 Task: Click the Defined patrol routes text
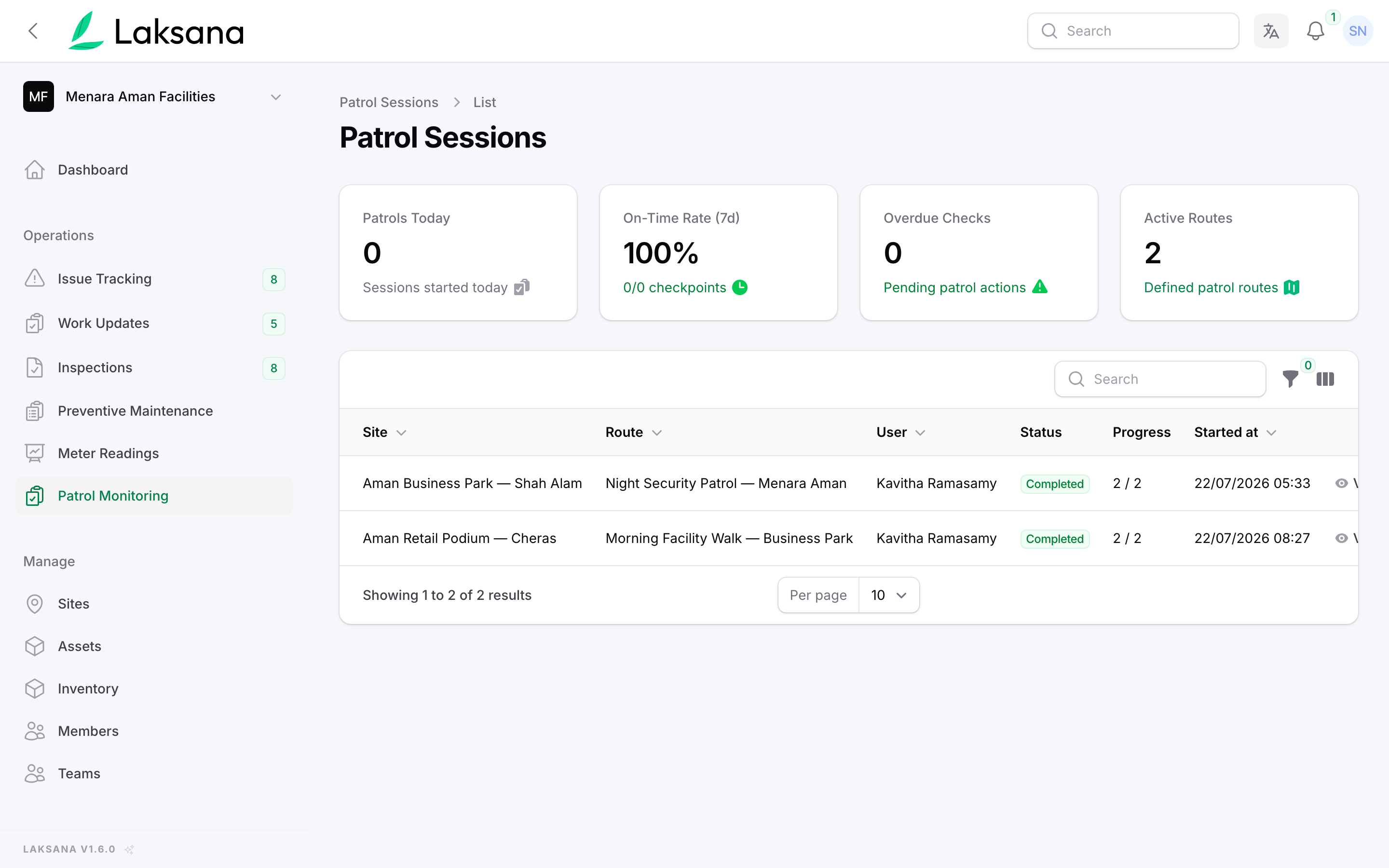[x=1211, y=287]
